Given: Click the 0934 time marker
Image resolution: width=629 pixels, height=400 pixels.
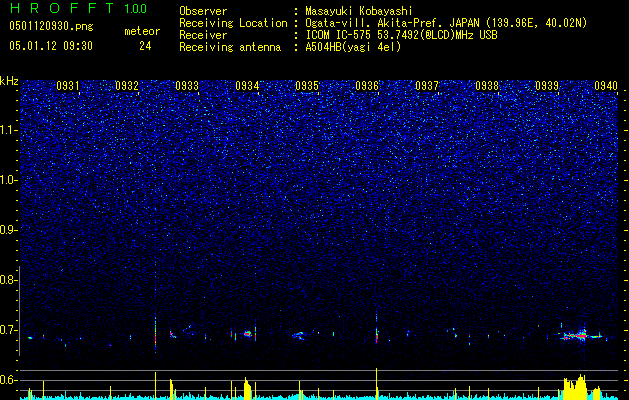Looking at the screenshot, I should pos(247,86).
